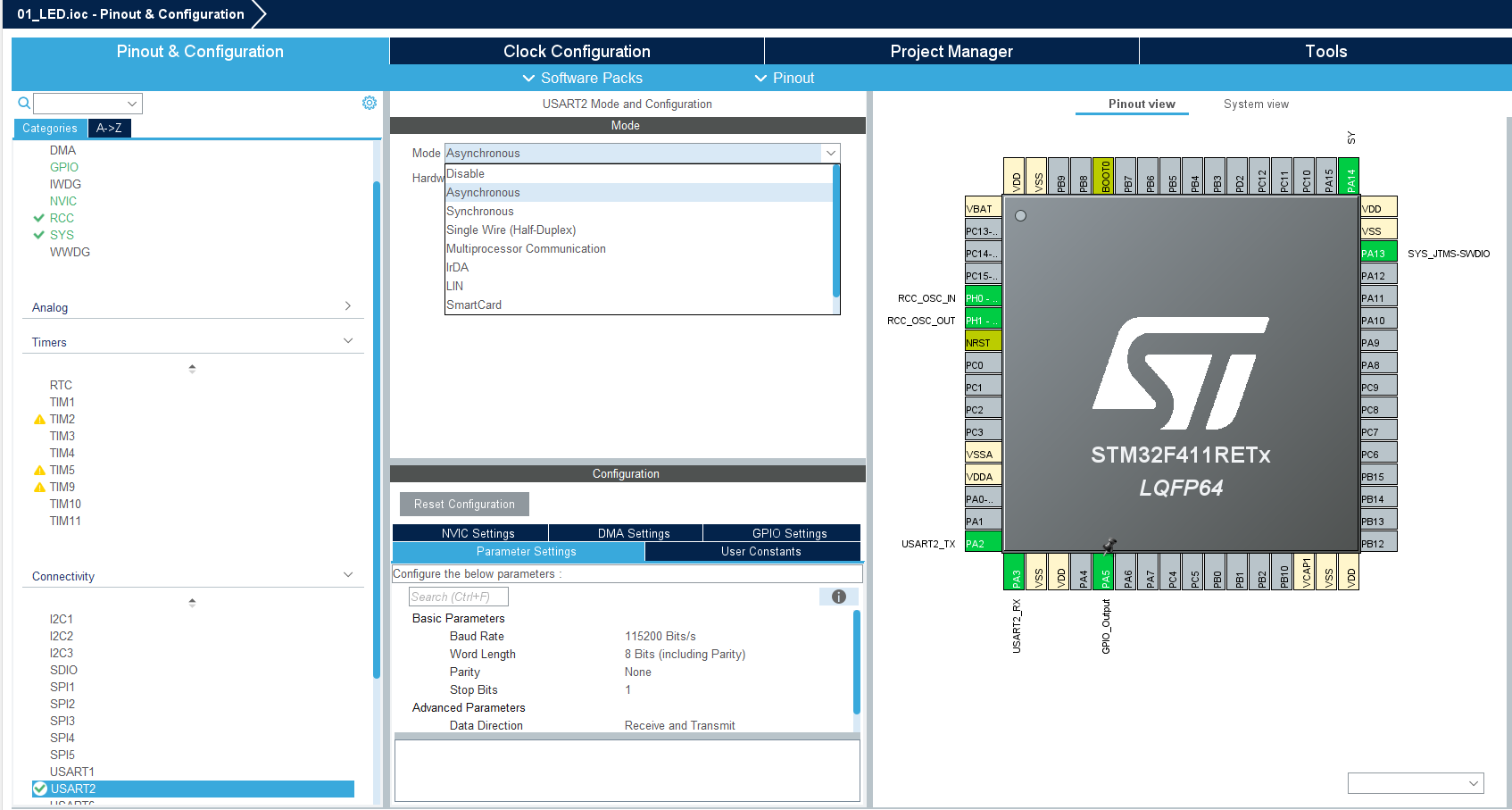Choose Disable from the Mode list
This screenshot has width=1512, height=810.
tap(639, 173)
